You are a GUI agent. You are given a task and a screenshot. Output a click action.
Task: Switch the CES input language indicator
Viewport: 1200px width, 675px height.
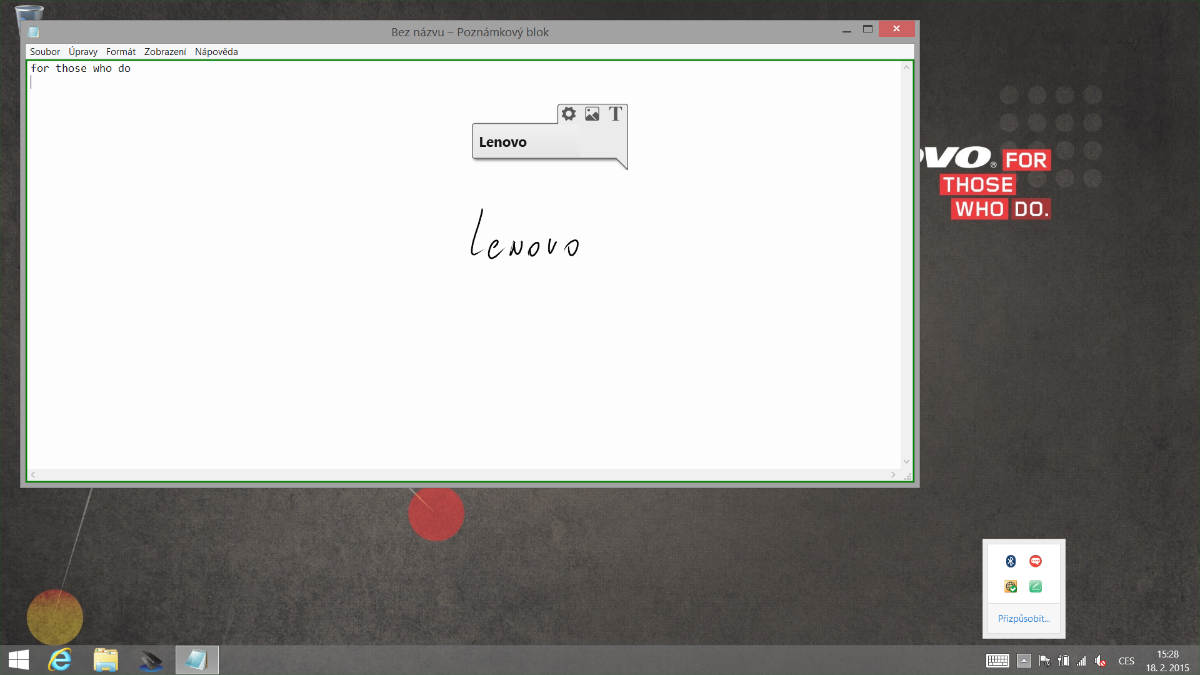pyautogui.click(x=1126, y=660)
